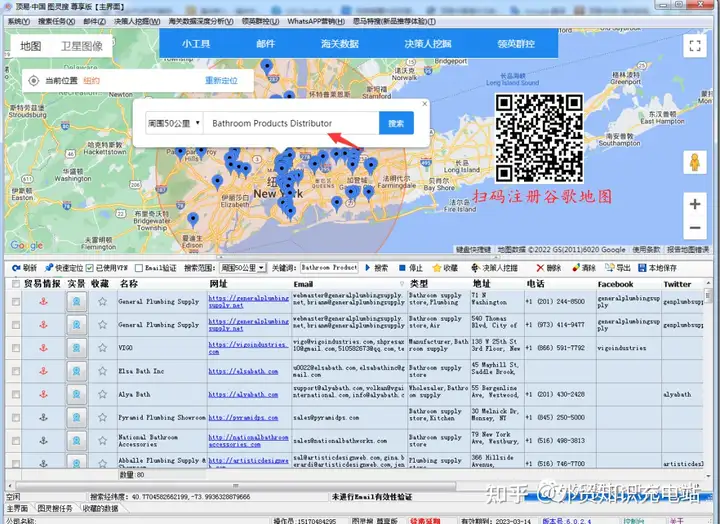
Task: Click 报告地图错误 link on map
Action: [x=687, y=249]
